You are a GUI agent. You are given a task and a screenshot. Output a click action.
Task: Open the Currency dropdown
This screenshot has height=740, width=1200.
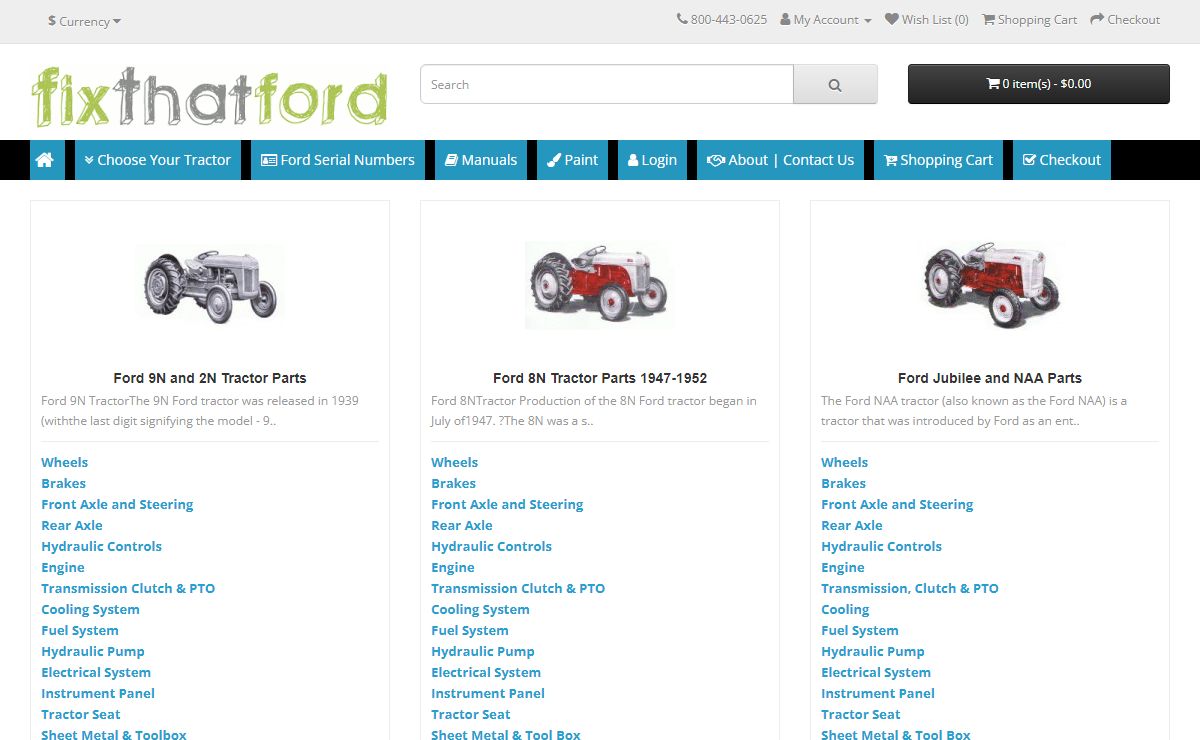coord(85,21)
